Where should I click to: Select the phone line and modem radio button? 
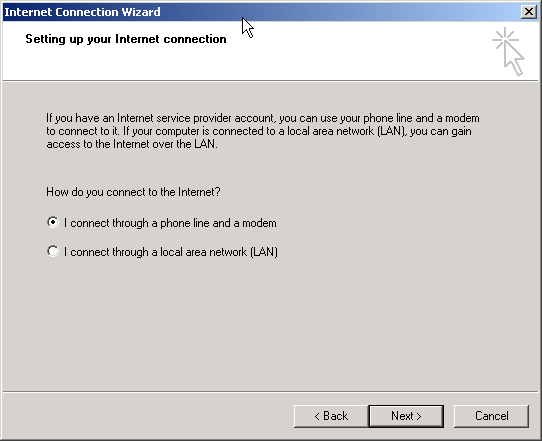click(x=53, y=222)
